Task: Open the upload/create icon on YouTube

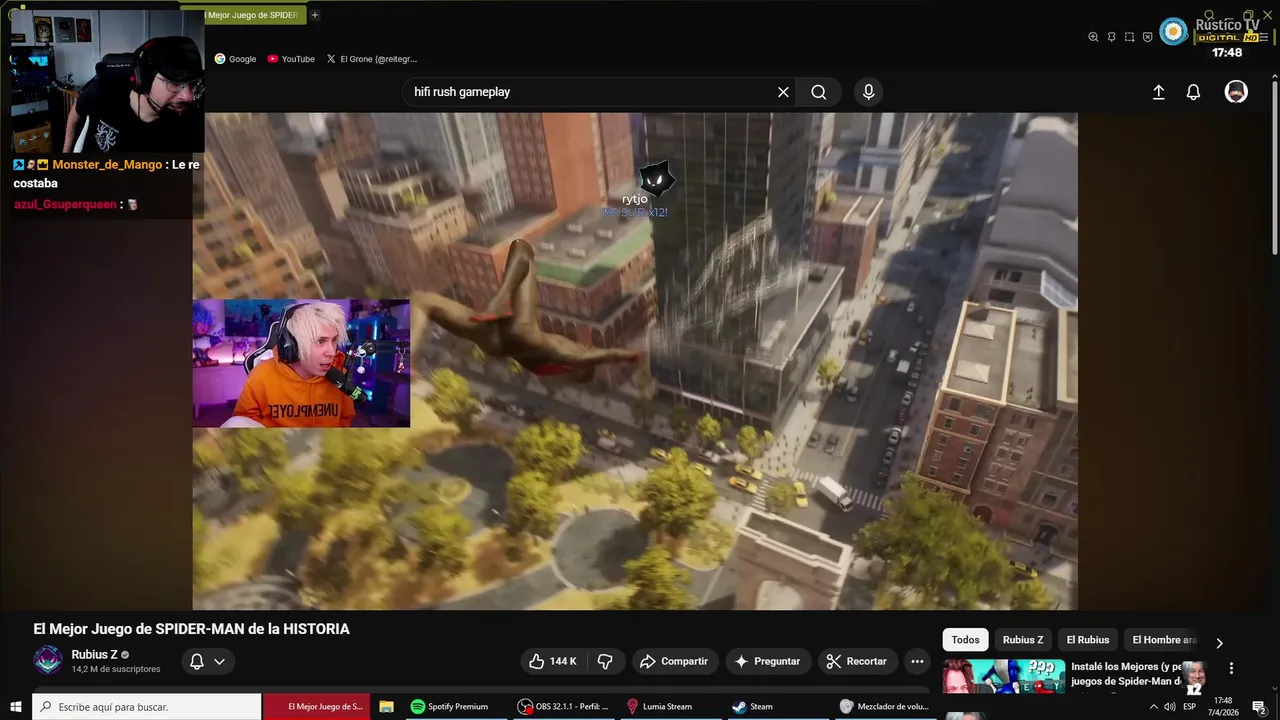Action: 1158,92
